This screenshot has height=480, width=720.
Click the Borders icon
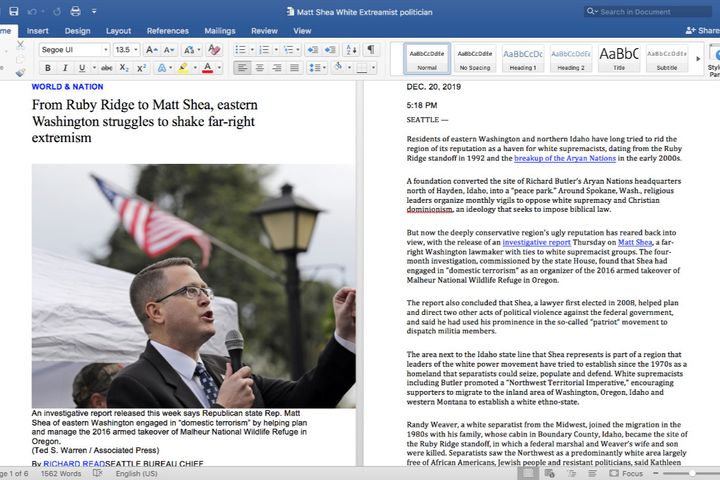pos(362,68)
